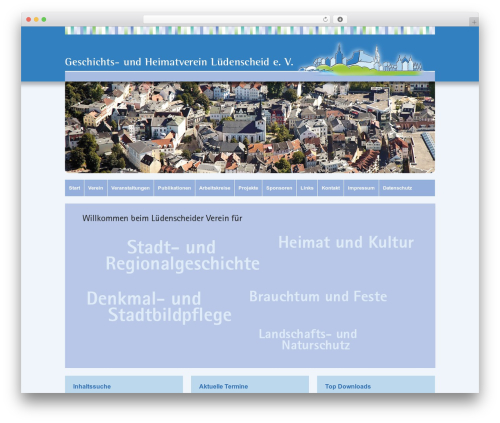Click the Heimat und Kultur heading
This screenshot has height=423, width=500.
click(346, 242)
